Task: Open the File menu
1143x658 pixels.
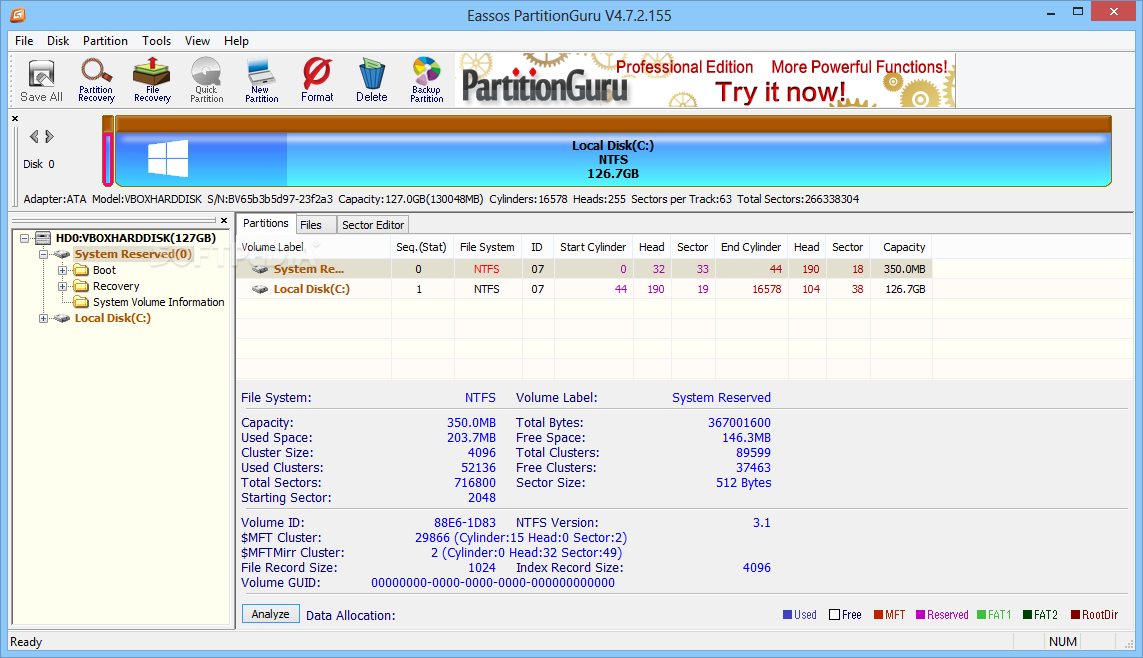Action: tap(24, 41)
